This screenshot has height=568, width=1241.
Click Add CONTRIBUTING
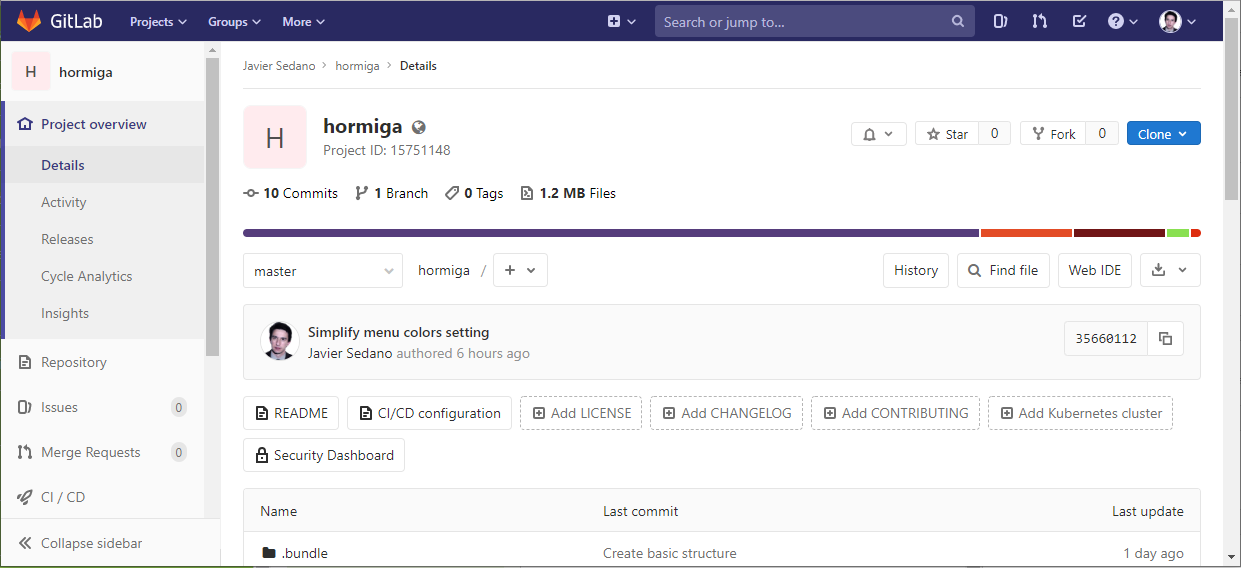(895, 413)
